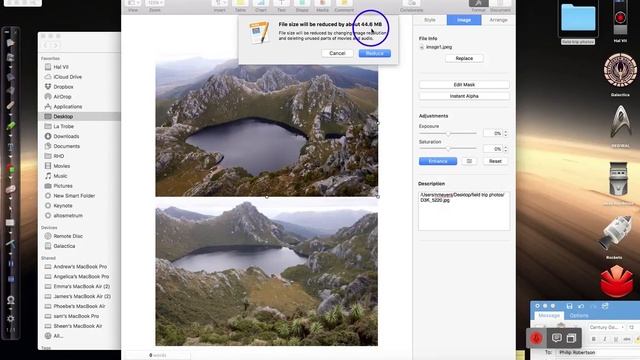Viewport: 640px width, 360px height.
Task: Click the Media toolbar icon
Action: pyautogui.click(x=322, y=5)
